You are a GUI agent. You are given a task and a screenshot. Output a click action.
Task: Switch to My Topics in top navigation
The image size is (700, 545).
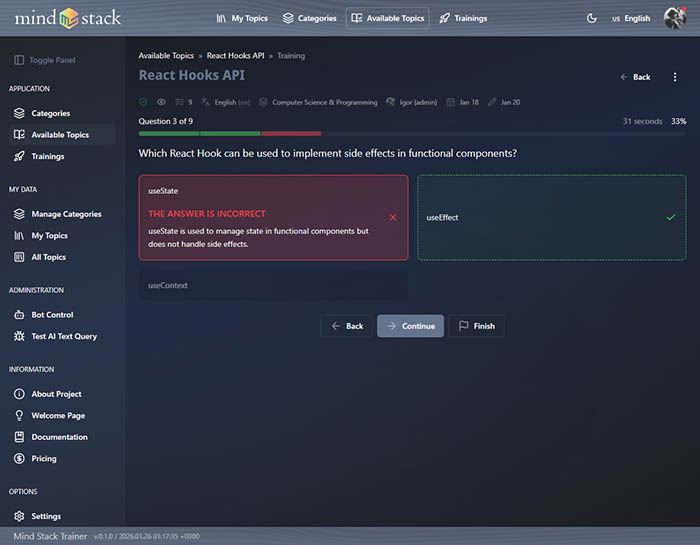(x=242, y=18)
